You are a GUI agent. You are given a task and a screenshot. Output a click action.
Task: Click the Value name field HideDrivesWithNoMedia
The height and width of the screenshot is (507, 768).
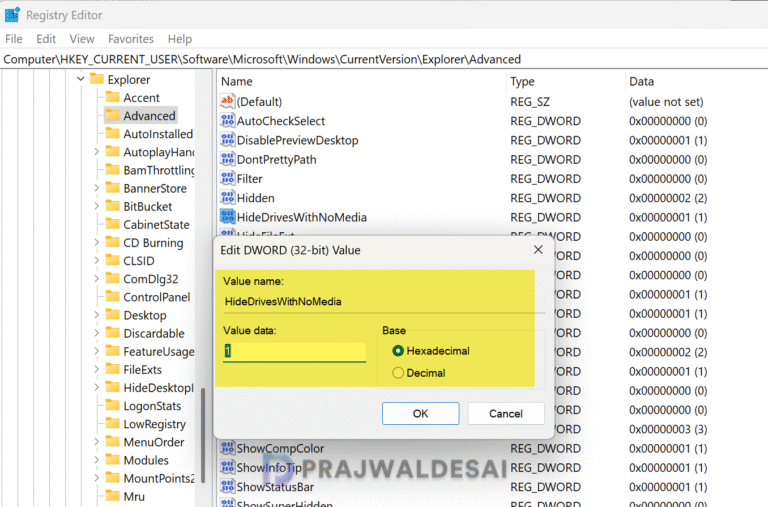pos(384,301)
